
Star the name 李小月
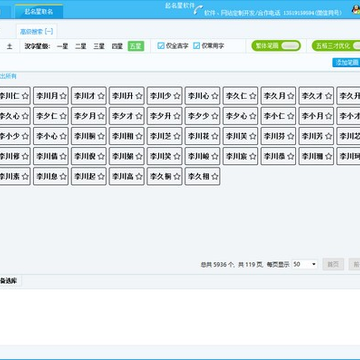coord(329,116)
